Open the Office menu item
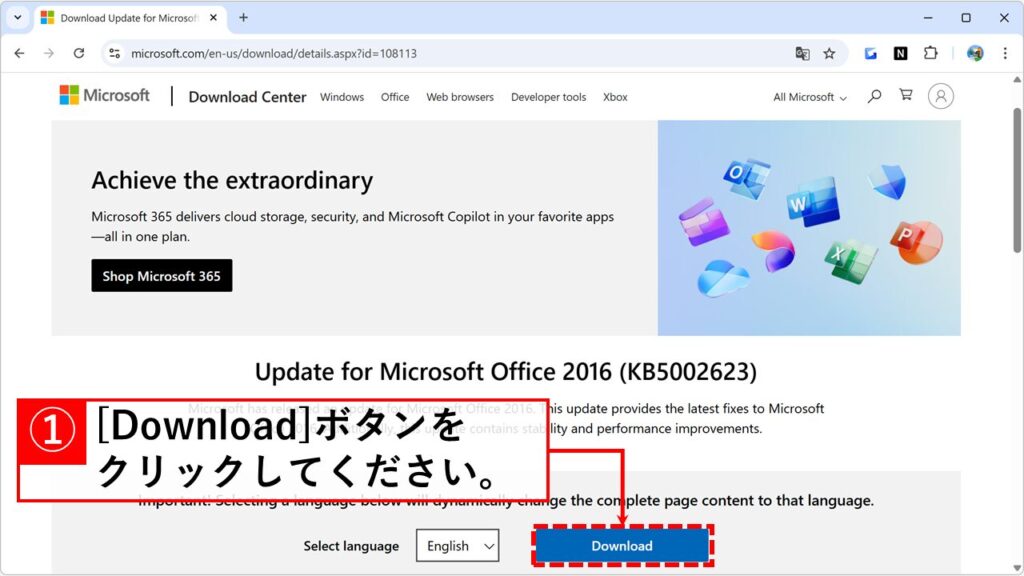The width and height of the screenshot is (1024, 576). (x=395, y=97)
